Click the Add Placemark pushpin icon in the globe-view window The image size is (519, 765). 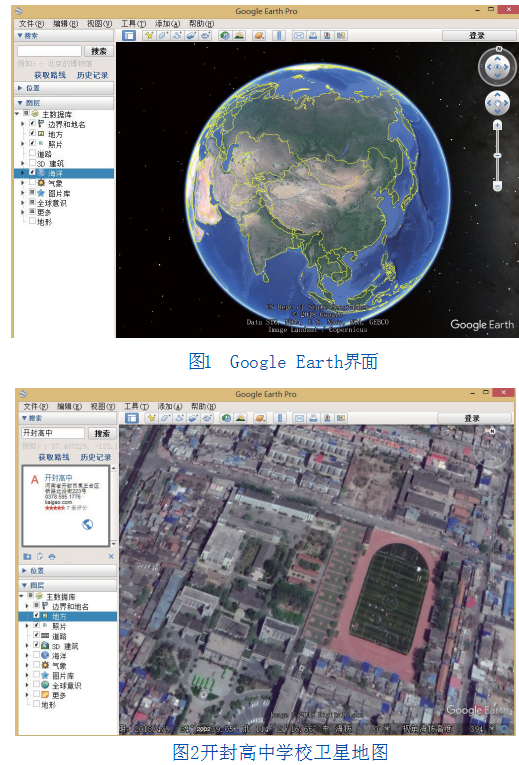(x=149, y=35)
